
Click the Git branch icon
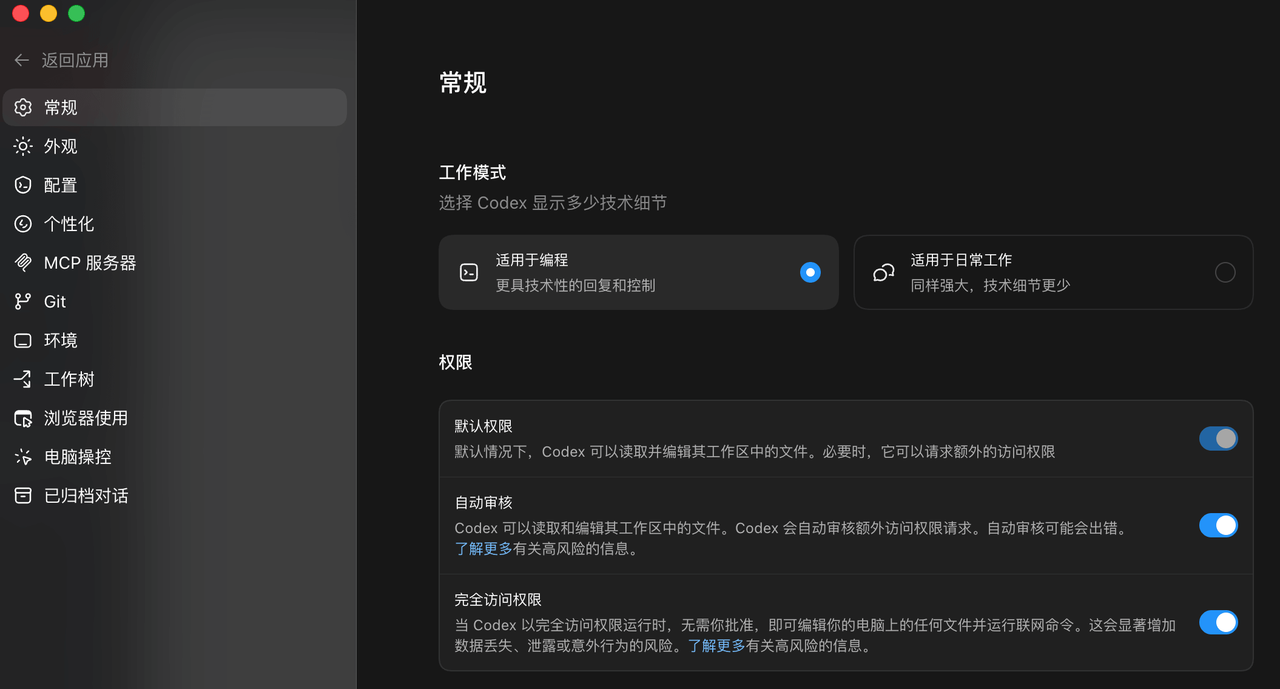23,301
